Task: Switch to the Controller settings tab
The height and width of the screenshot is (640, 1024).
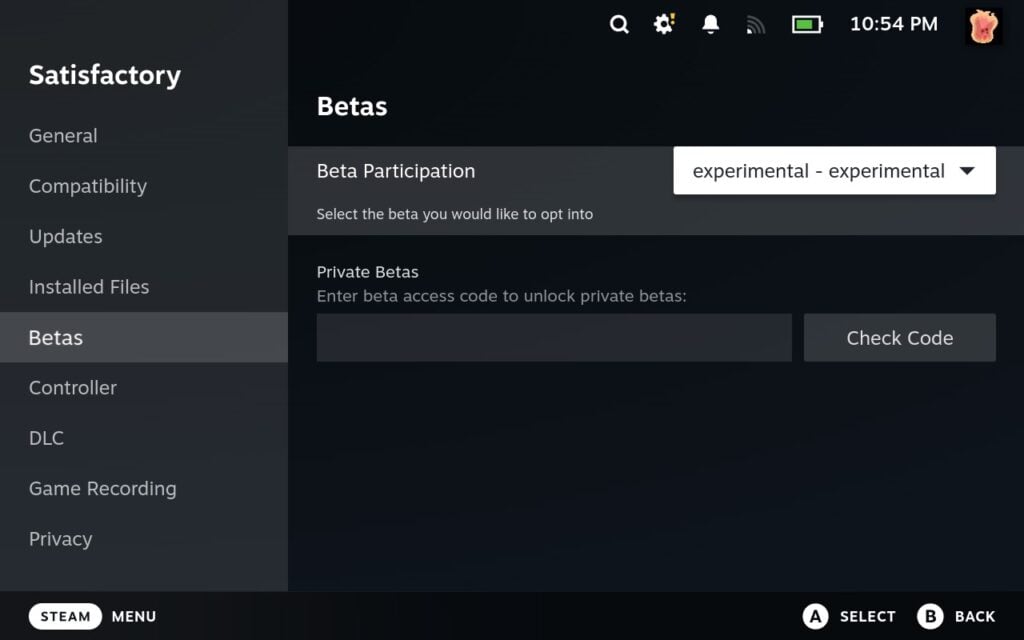Action: [x=72, y=388]
